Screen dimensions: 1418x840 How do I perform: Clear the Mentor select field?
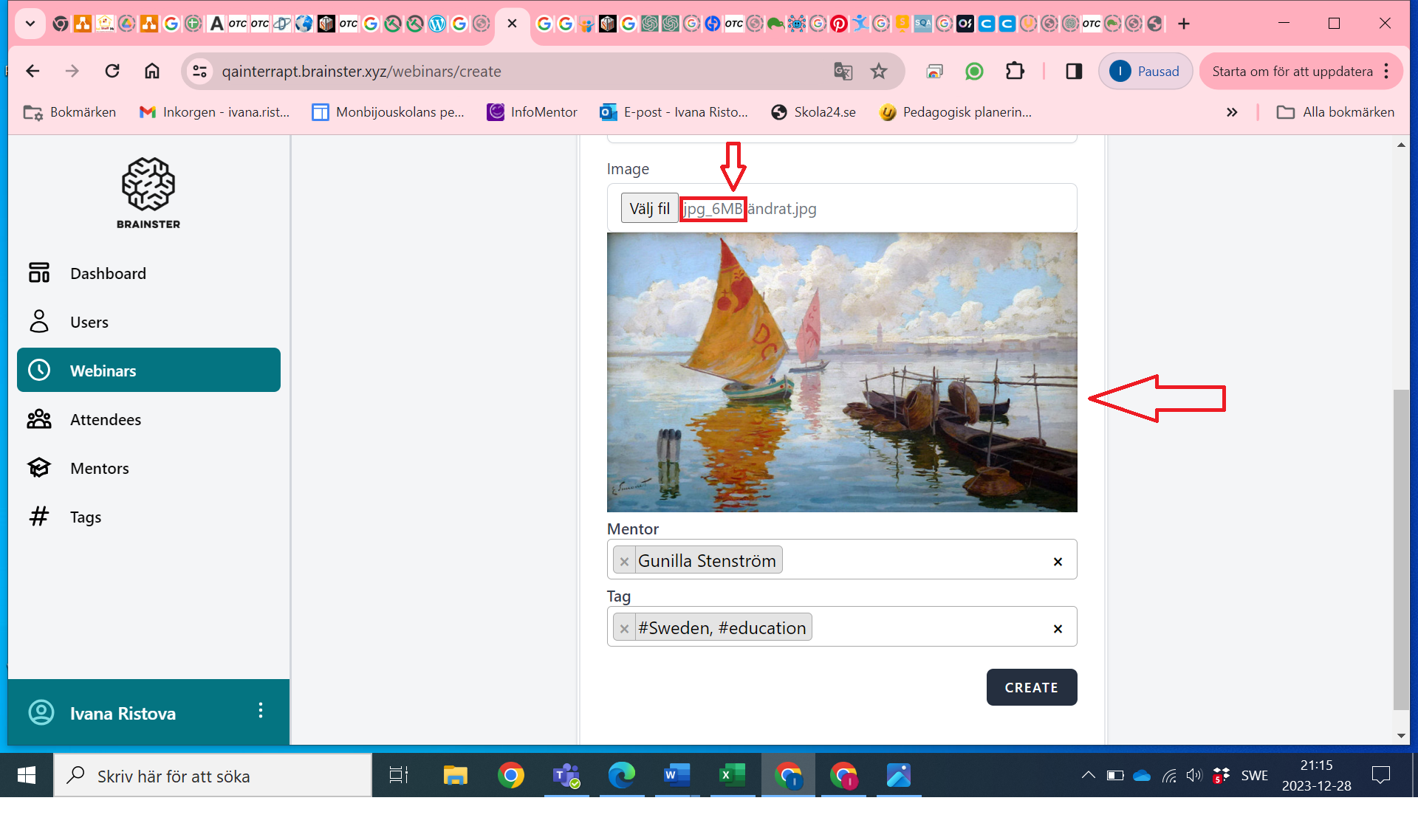click(x=1058, y=562)
